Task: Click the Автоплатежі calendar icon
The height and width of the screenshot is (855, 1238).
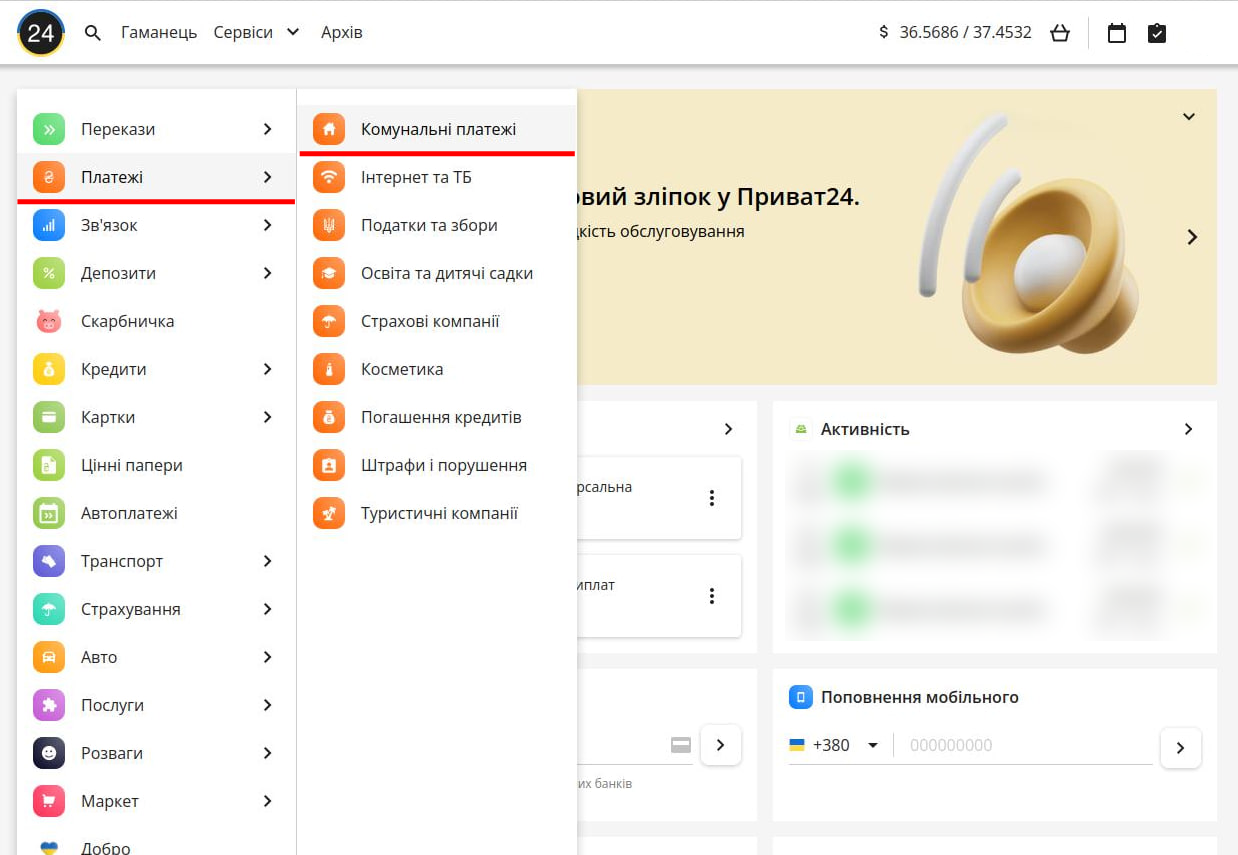Action: pos(49,513)
